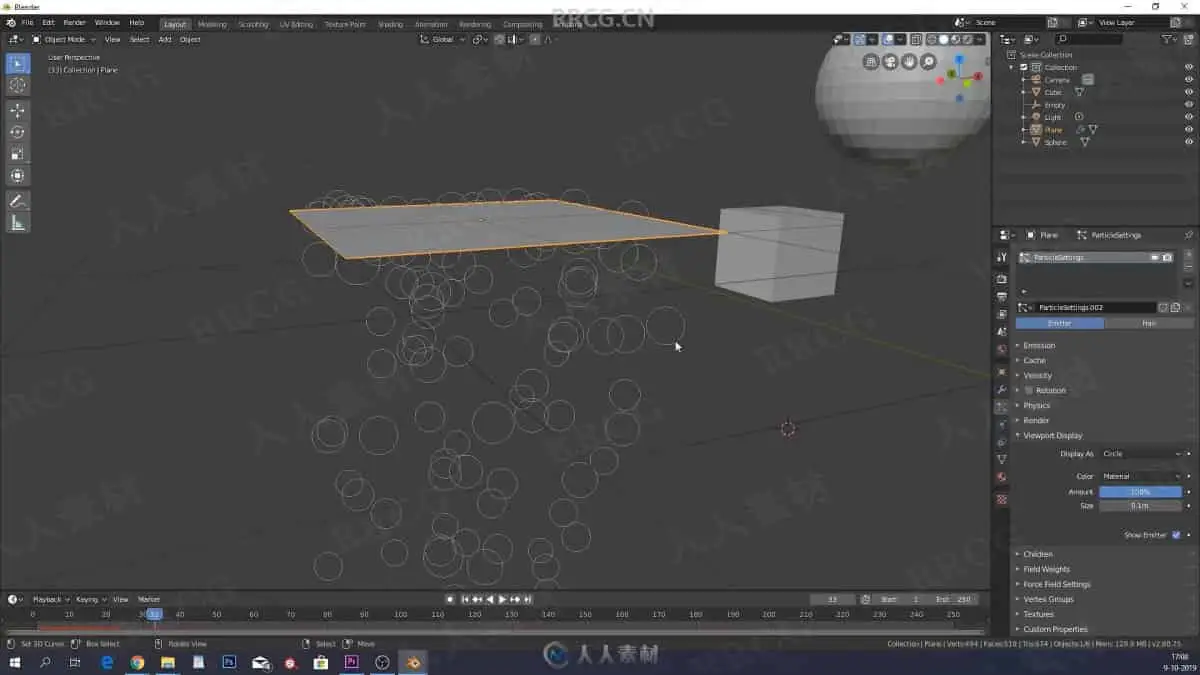Screen dimensions: 1200x675
Task: Enable the Rotation panel checkbox
Action: coord(1028,390)
